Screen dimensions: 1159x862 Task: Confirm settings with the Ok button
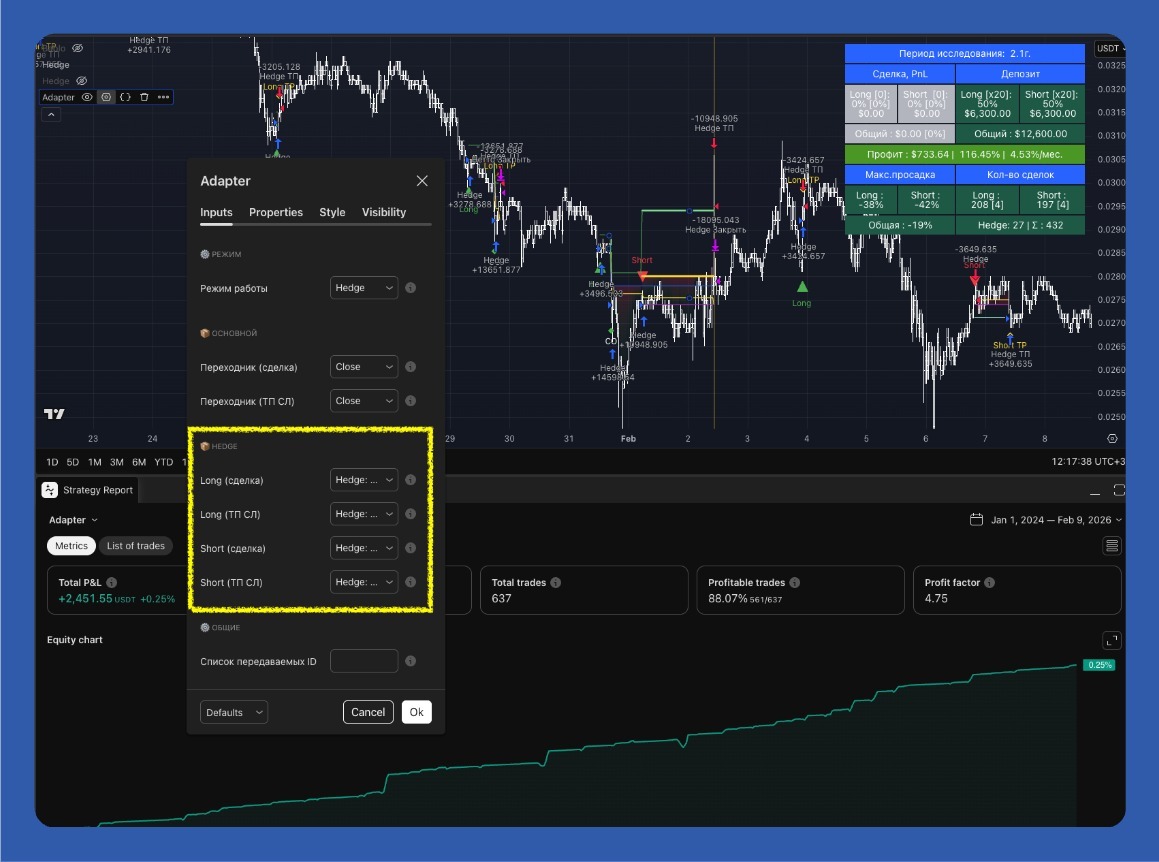click(x=416, y=712)
